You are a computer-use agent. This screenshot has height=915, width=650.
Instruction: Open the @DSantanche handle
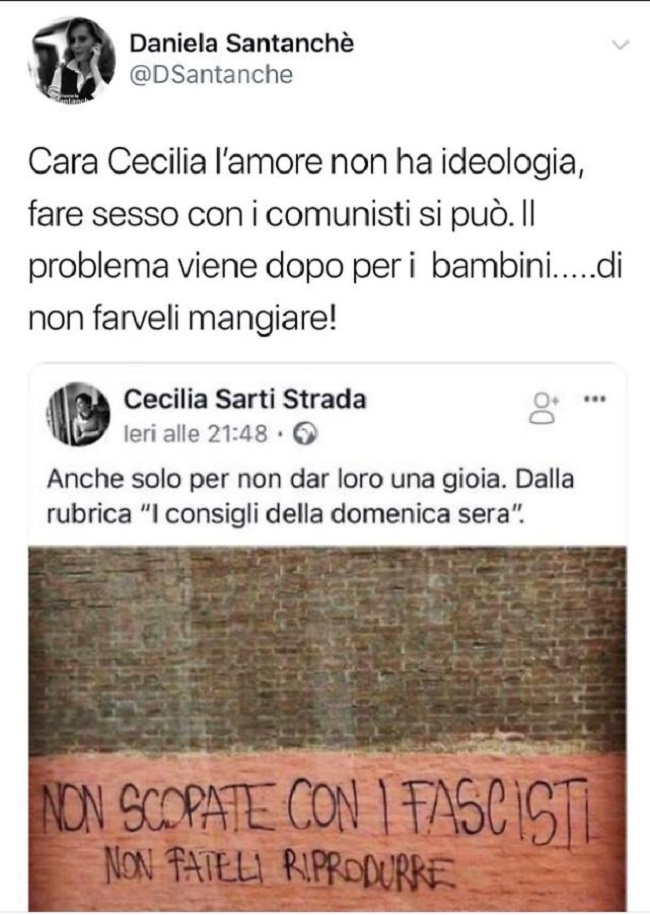pyautogui.click(x=211, y=75)
